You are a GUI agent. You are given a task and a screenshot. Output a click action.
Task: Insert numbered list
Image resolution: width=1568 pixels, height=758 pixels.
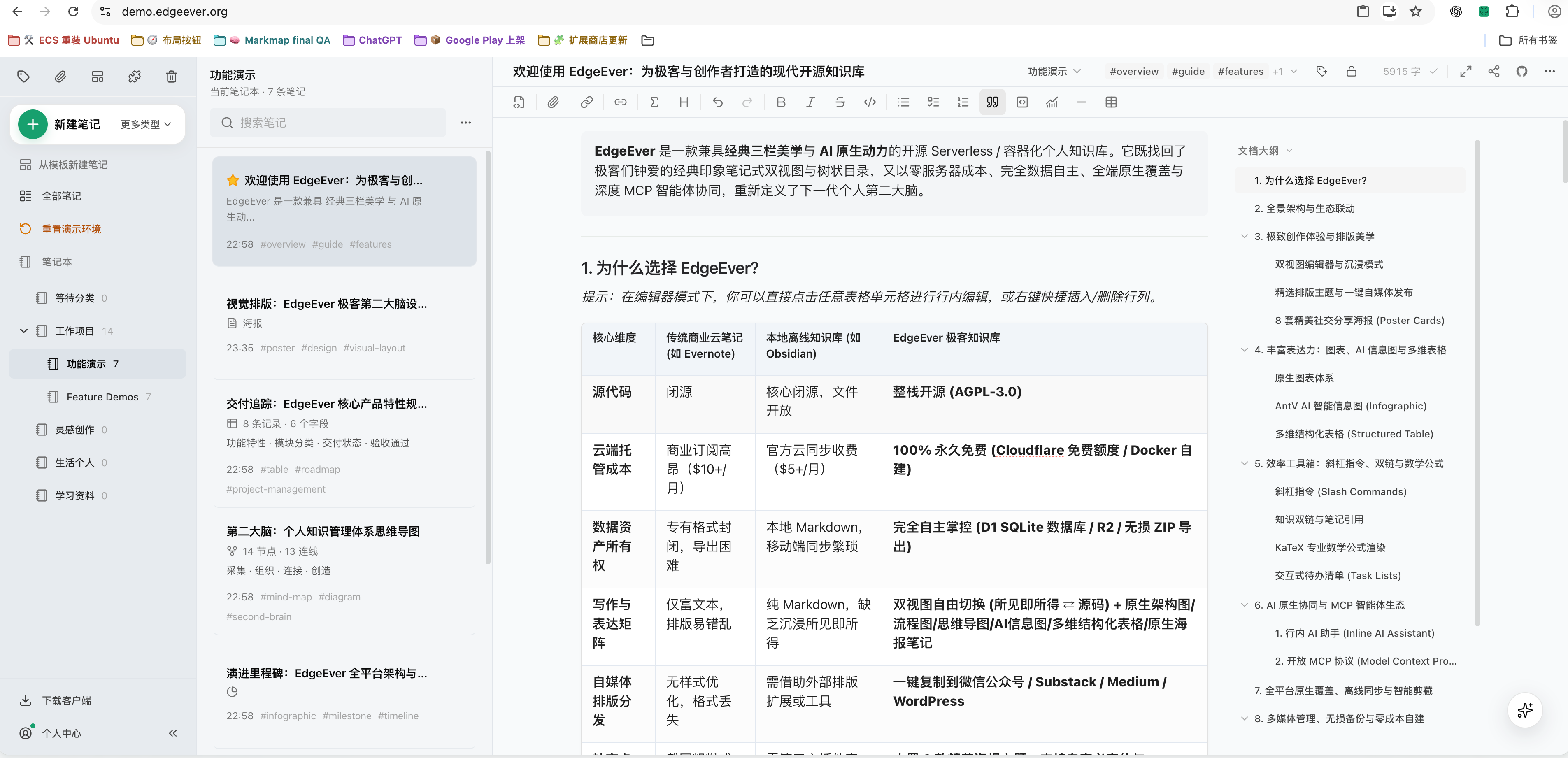pos(963,102)
